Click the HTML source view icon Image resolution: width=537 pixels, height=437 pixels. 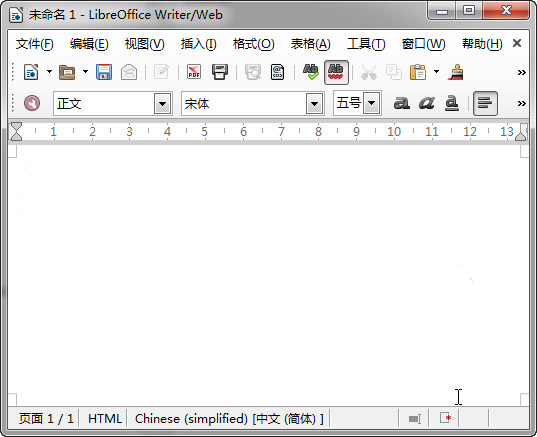[x=277, y=72]
